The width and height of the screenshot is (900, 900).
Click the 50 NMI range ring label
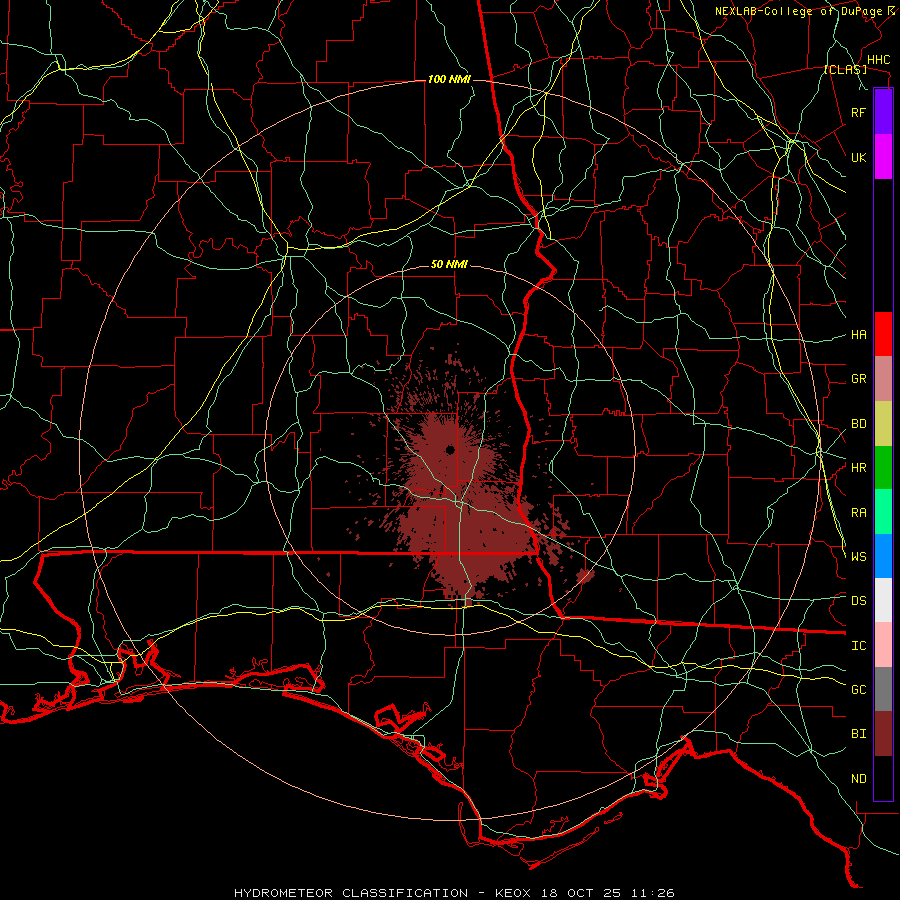[x=449, y=264]
